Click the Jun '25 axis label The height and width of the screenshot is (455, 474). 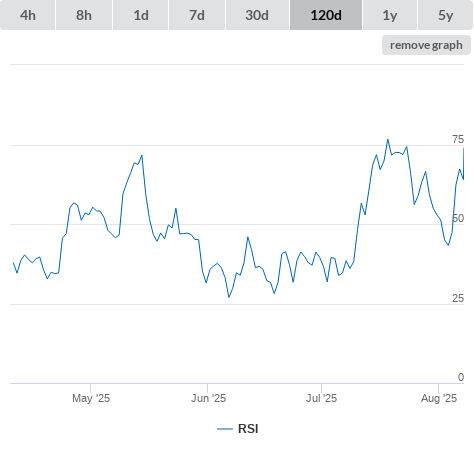tap(208, 398)
